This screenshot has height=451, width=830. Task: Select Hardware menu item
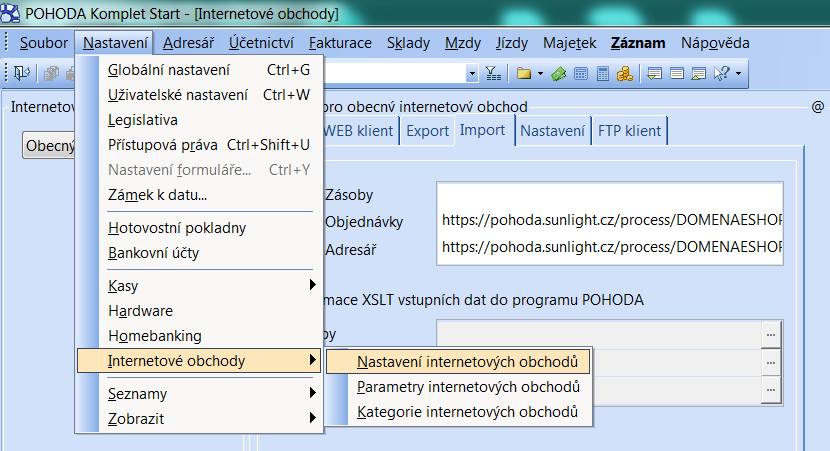[199, 311]
